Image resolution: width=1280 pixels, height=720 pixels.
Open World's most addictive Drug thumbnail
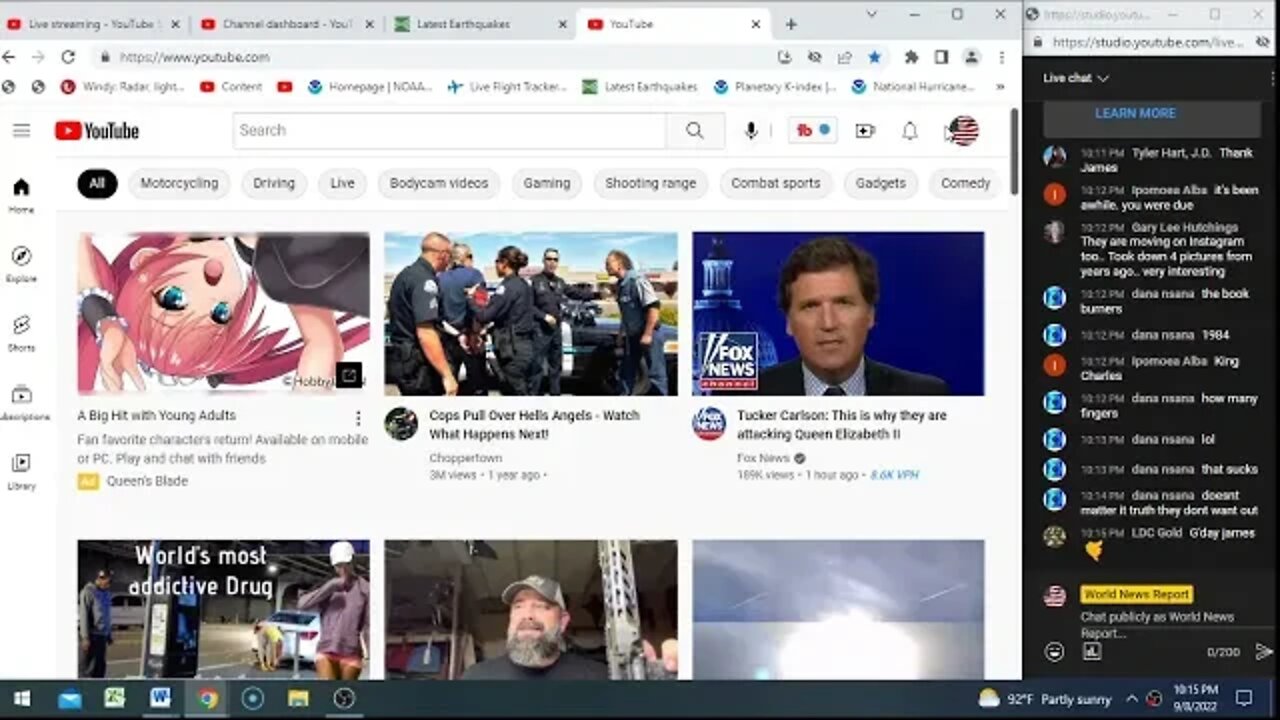[223, 610]
